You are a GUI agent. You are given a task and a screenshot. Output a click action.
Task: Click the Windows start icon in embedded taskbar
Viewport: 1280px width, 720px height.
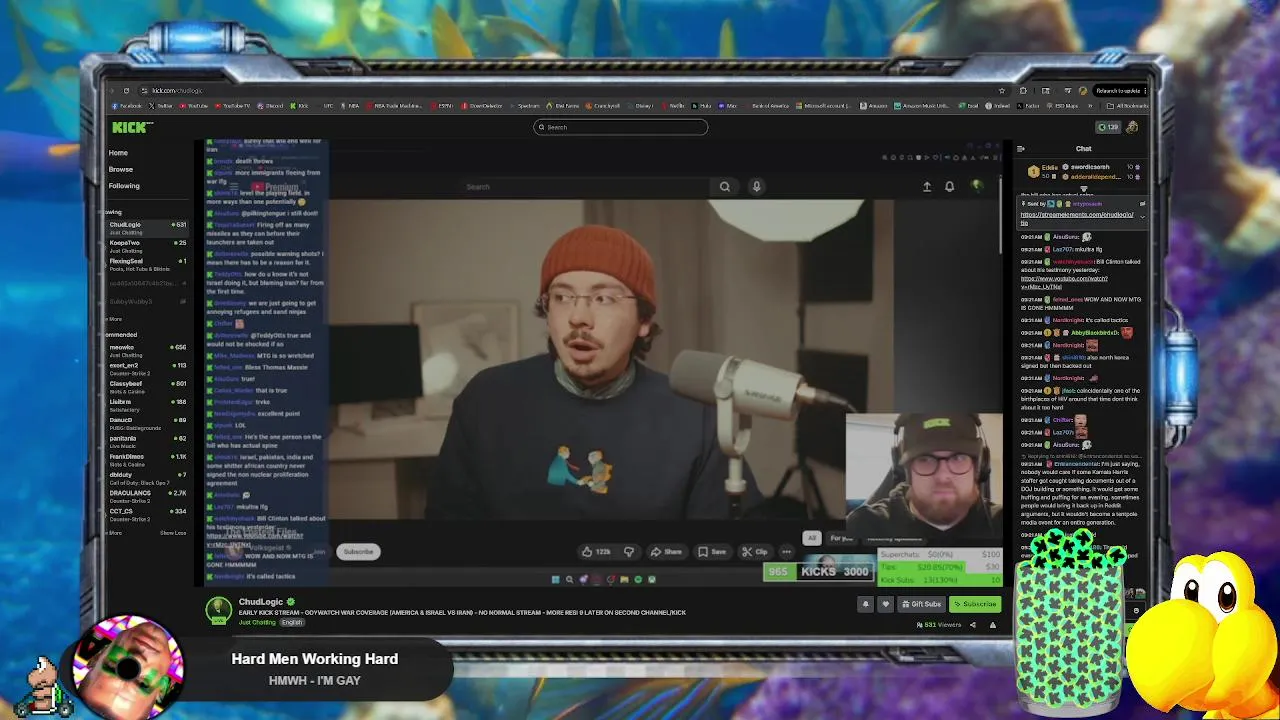[x=555, y=579]
